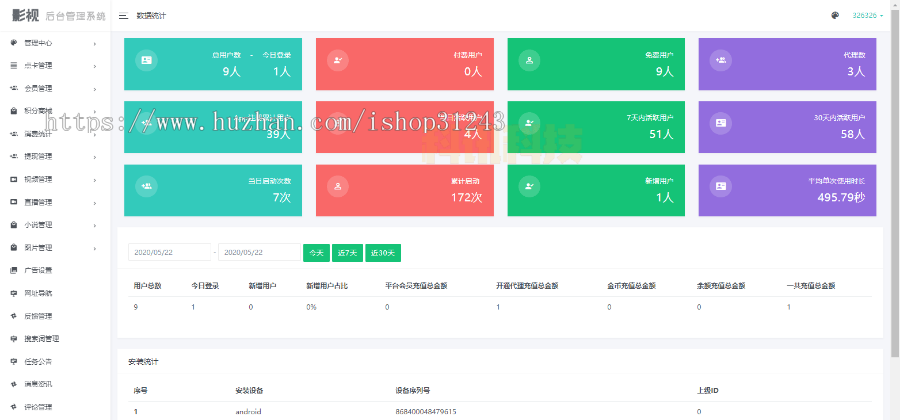Click the 代理数 card icon
Viewport: 900px width, 420px height.
tap(720, 60)
